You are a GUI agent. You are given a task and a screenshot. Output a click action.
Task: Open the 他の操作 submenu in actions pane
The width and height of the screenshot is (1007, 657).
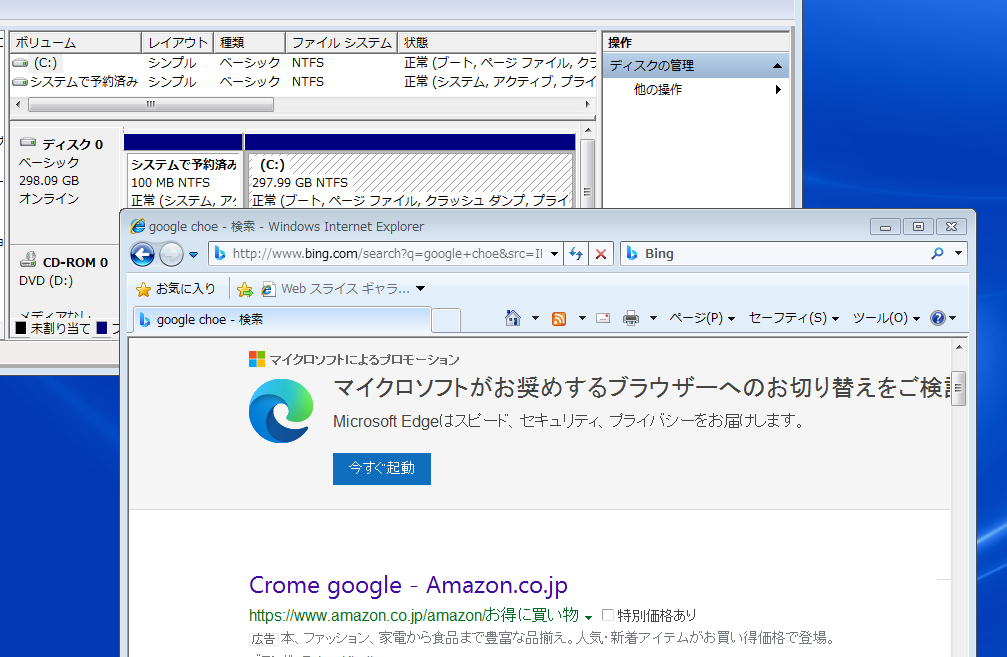click(696, 89)
